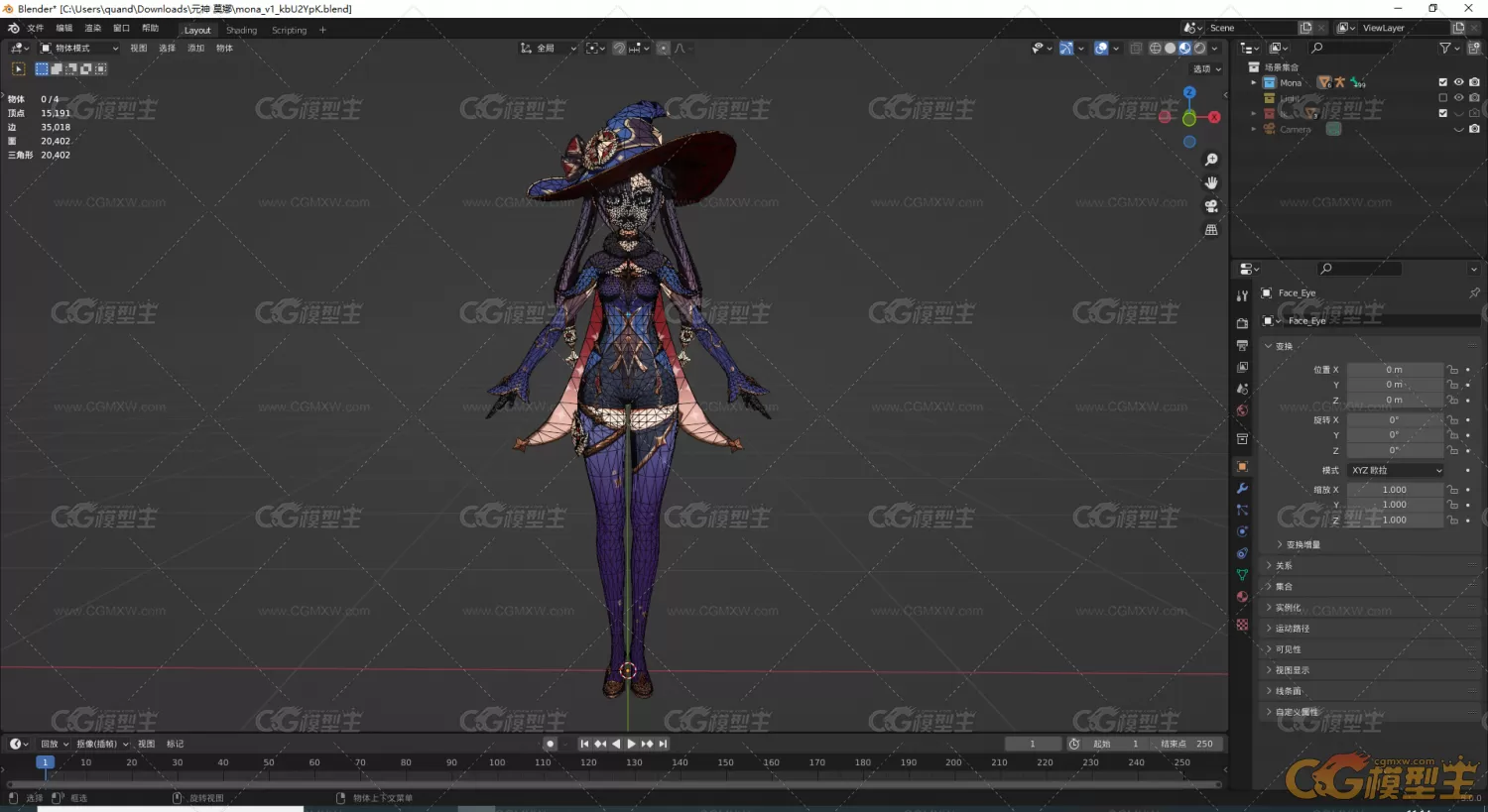Open the outliner filter dropdown
Viewport: 1488px width, 812px height.
1448,48
